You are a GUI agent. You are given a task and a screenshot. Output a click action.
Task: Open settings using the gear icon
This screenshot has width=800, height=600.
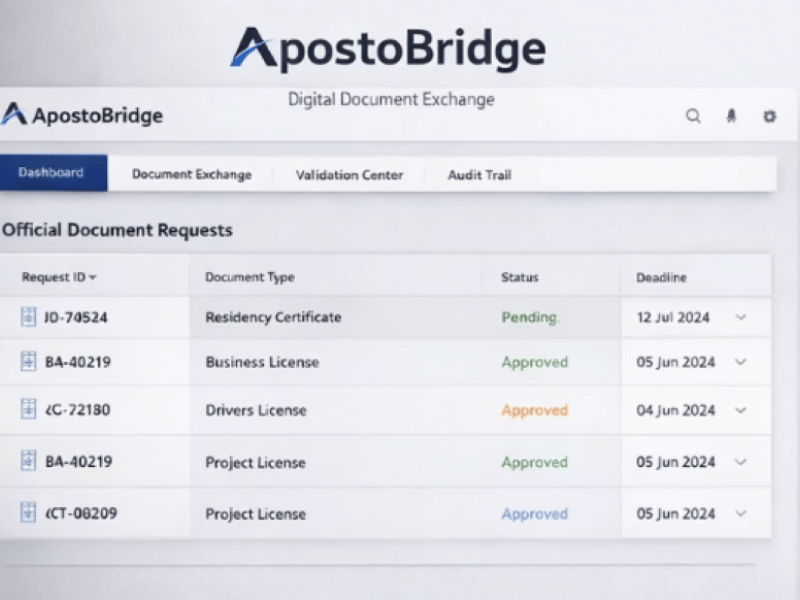pos(769,116)
